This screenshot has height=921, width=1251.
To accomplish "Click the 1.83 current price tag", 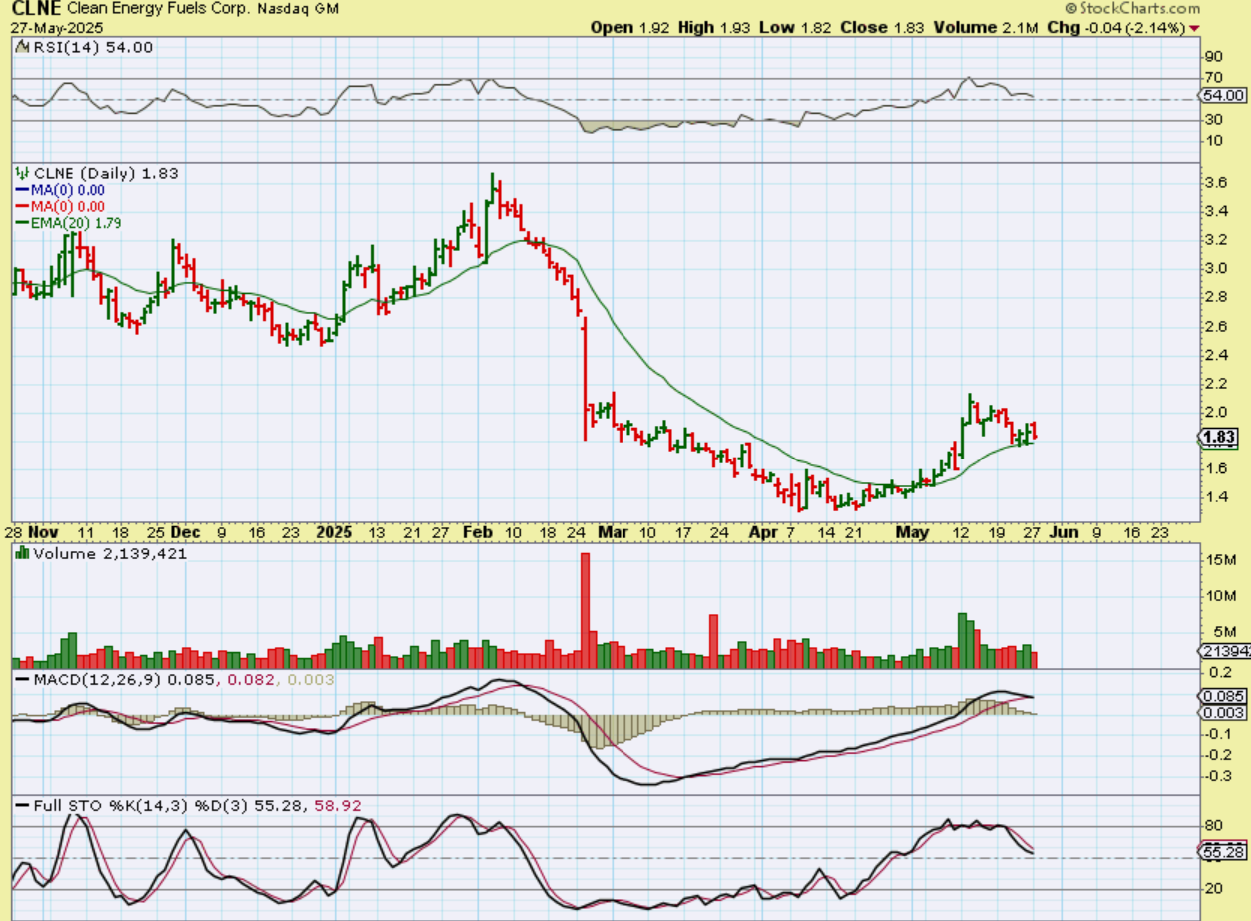I will [1222, 437].
